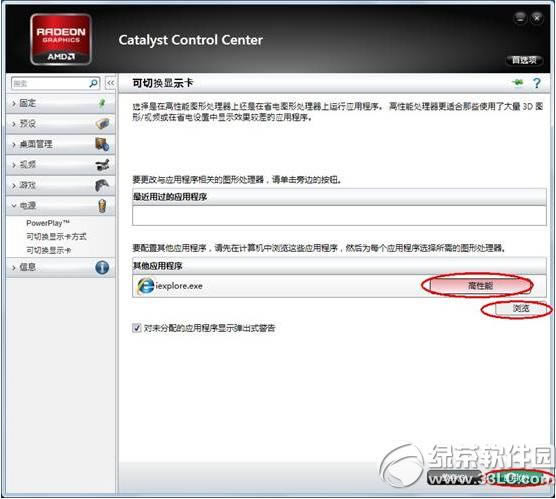This screenshot has height=499, width=556.
Task: Minimize the Catalyst Control Center window
Action: coord(520,18)
